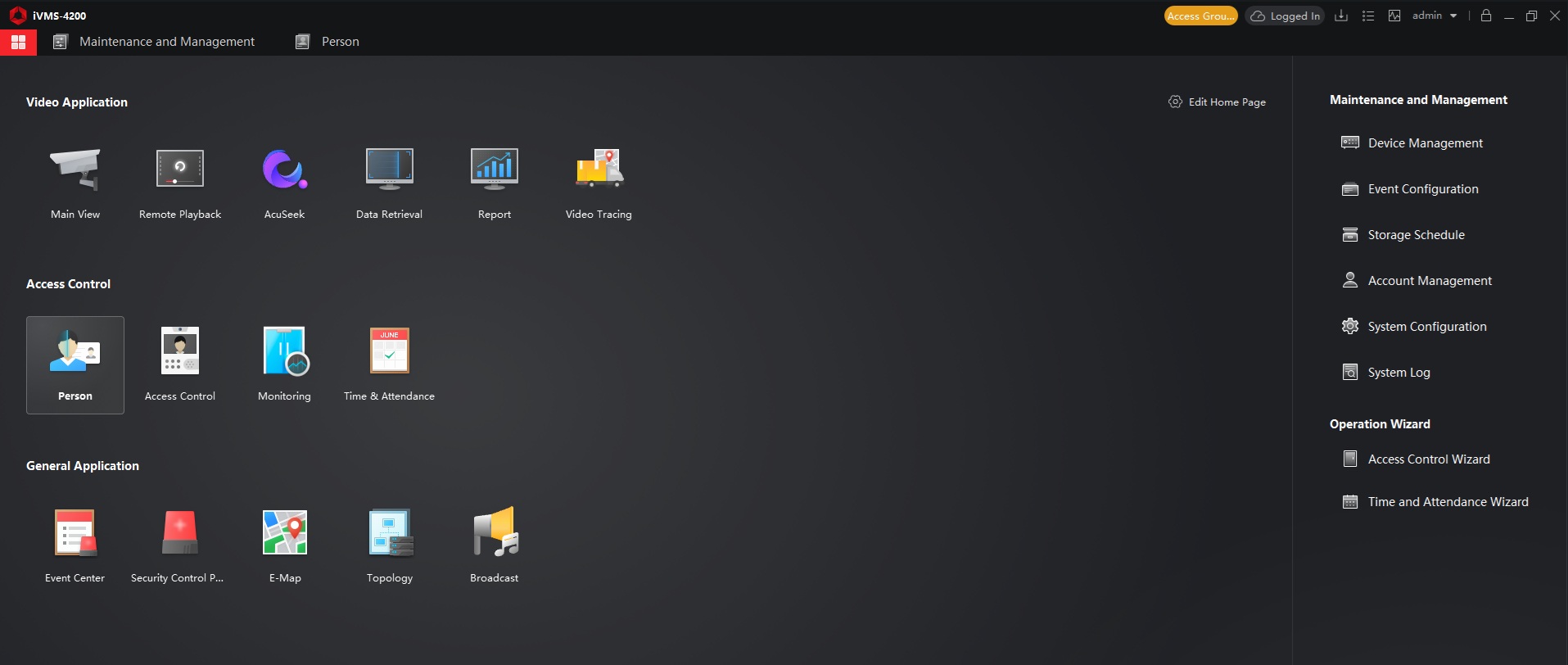Switch to Maintenance and Management tab
1568x665 pixels.
[154, 42]
